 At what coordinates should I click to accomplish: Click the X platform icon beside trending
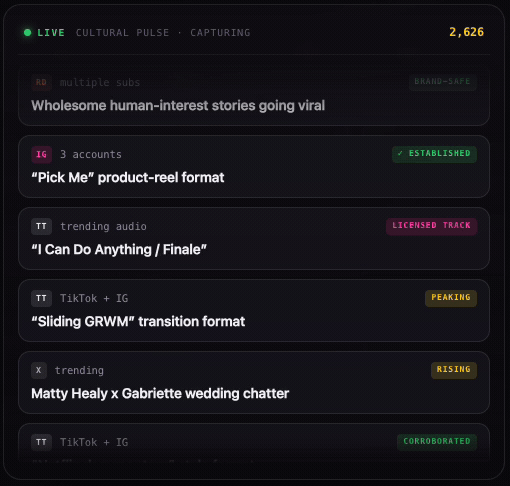point(39,370)
